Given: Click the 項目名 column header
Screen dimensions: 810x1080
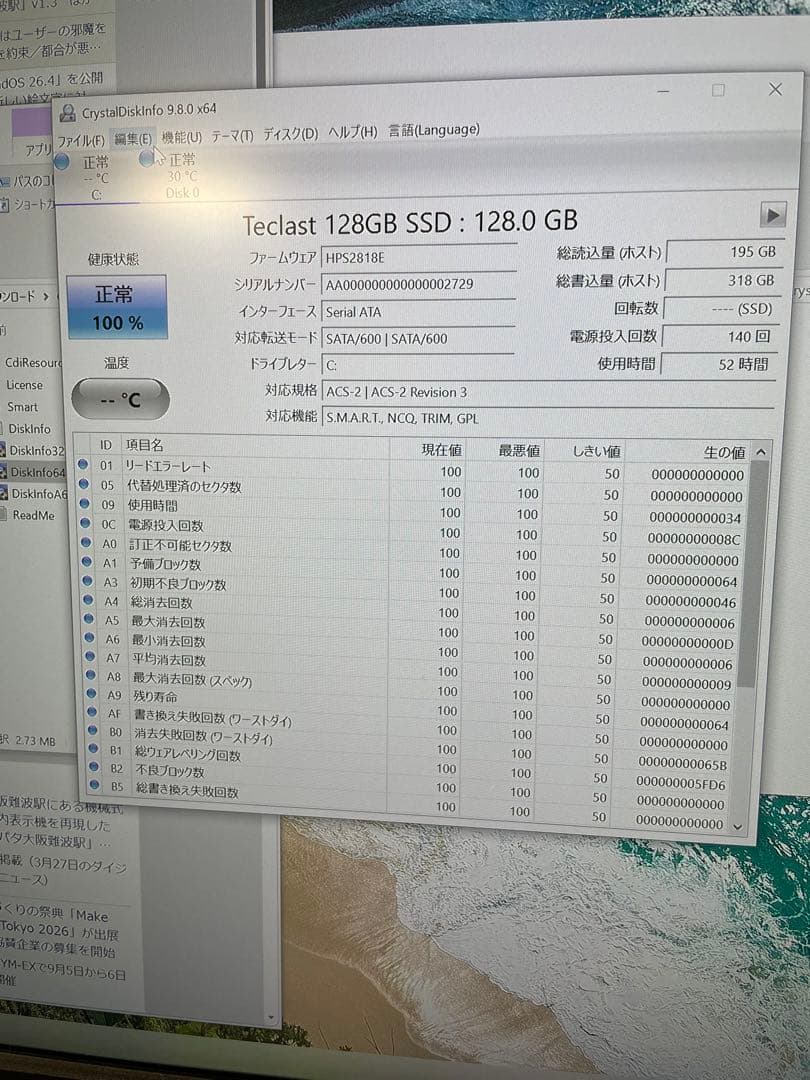Looking at the screenshot, I should tap(255, 447).
